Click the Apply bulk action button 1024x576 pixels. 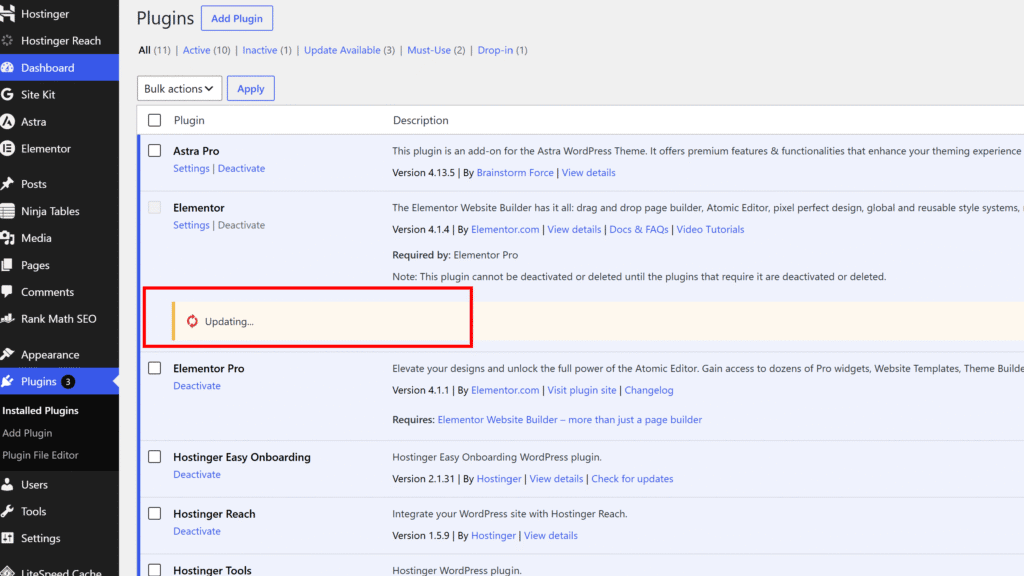251,88
